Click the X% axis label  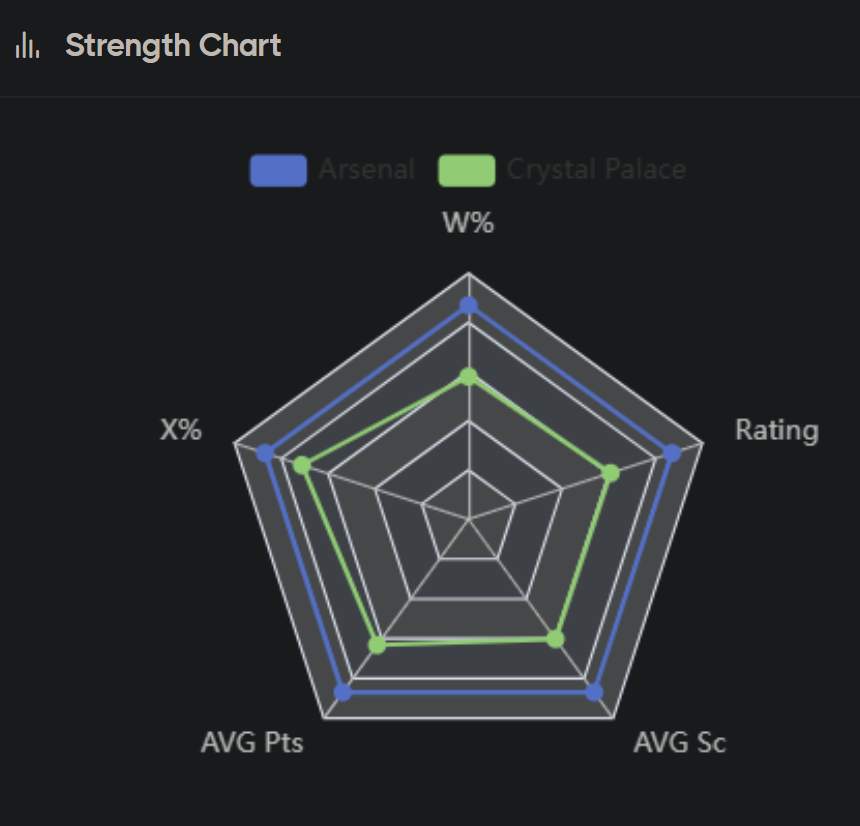[181, 430]
